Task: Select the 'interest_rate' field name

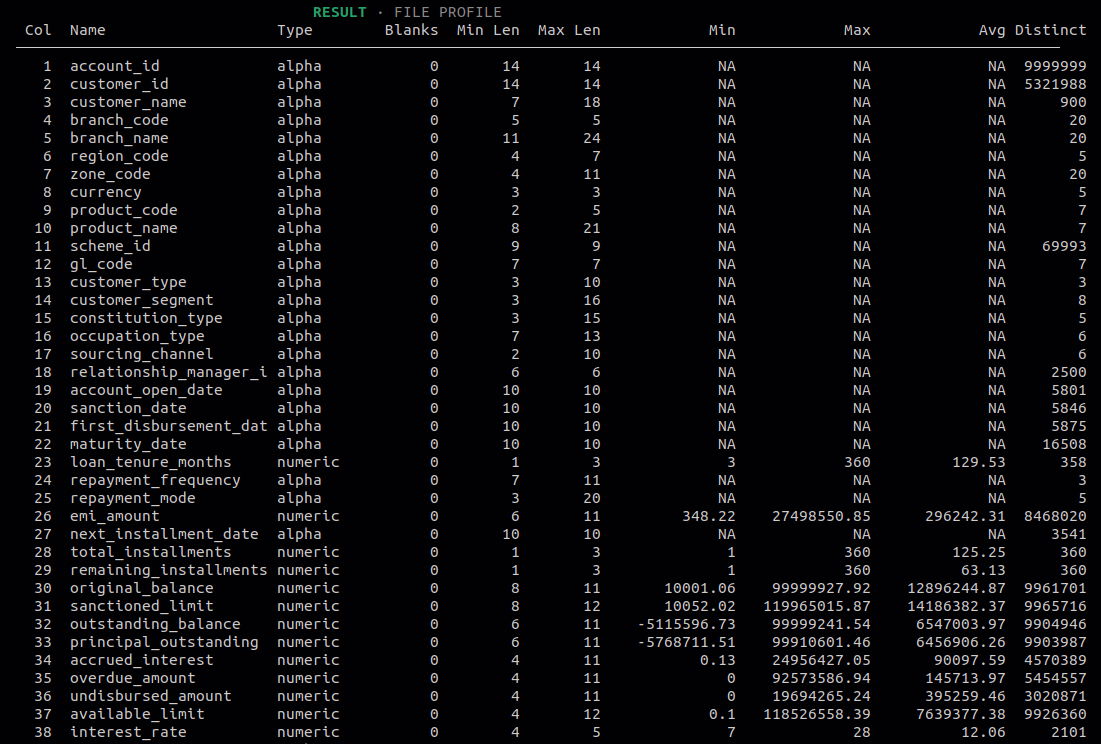Action: click(128, 733)
